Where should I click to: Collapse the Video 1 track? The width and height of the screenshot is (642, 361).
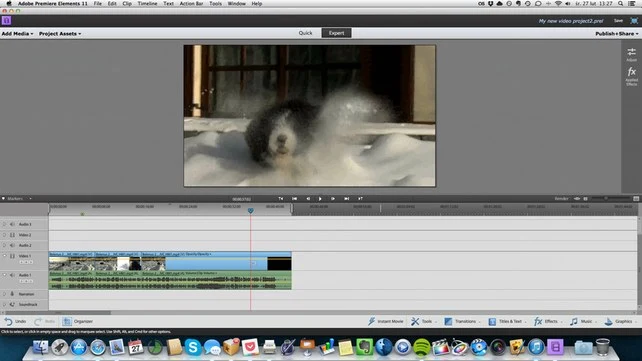[5, 256]
